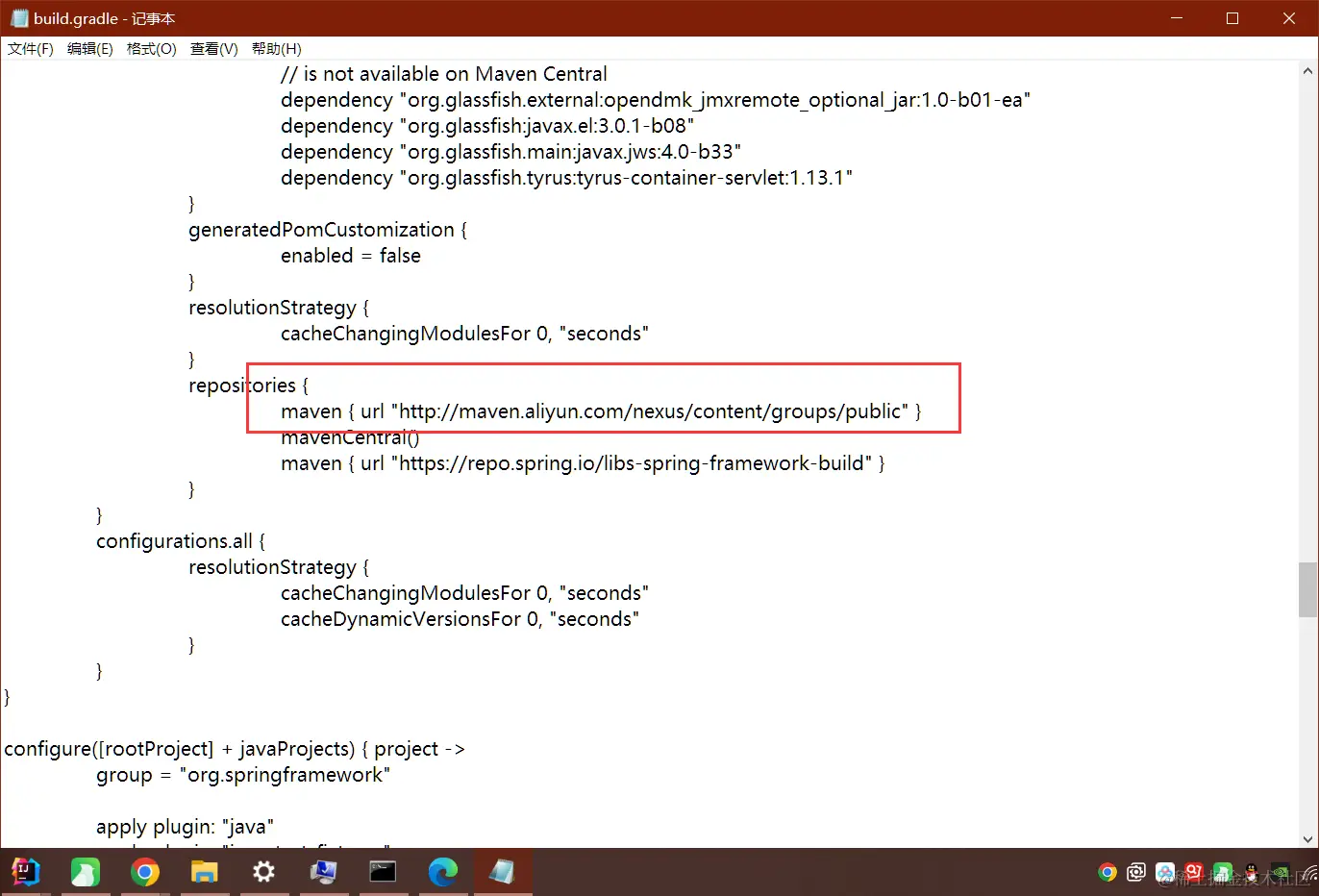Minimize the Notepad window

1177,18
